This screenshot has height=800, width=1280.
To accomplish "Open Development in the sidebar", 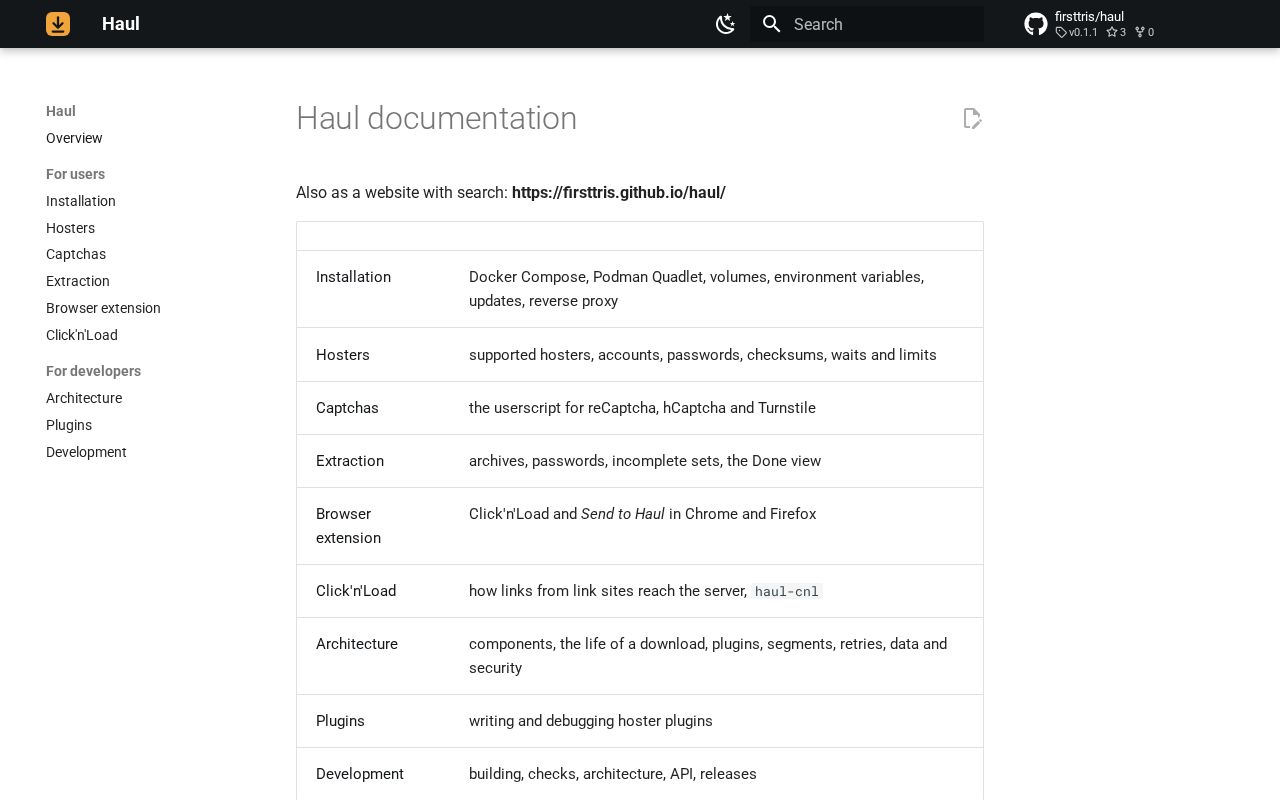I will [86, 452].
